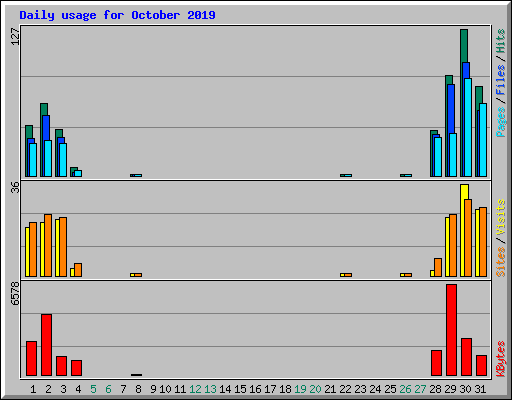Click the red "KBytes" legend label
Screen dimensions: 512x400
point(501,359)
